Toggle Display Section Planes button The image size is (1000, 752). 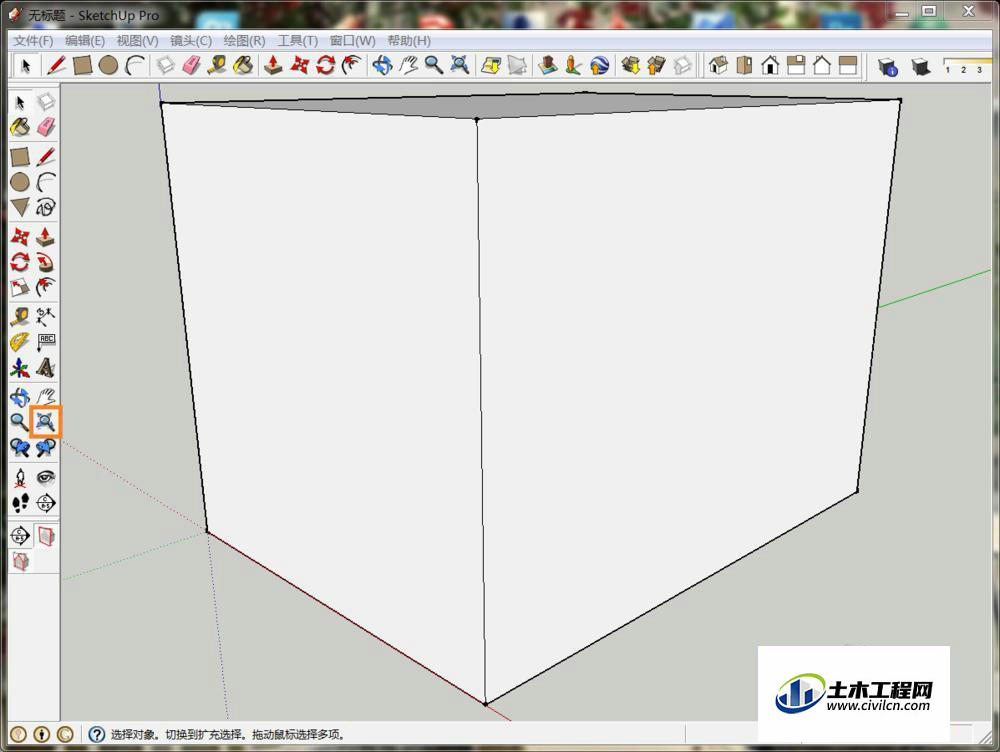pos(45,536)
